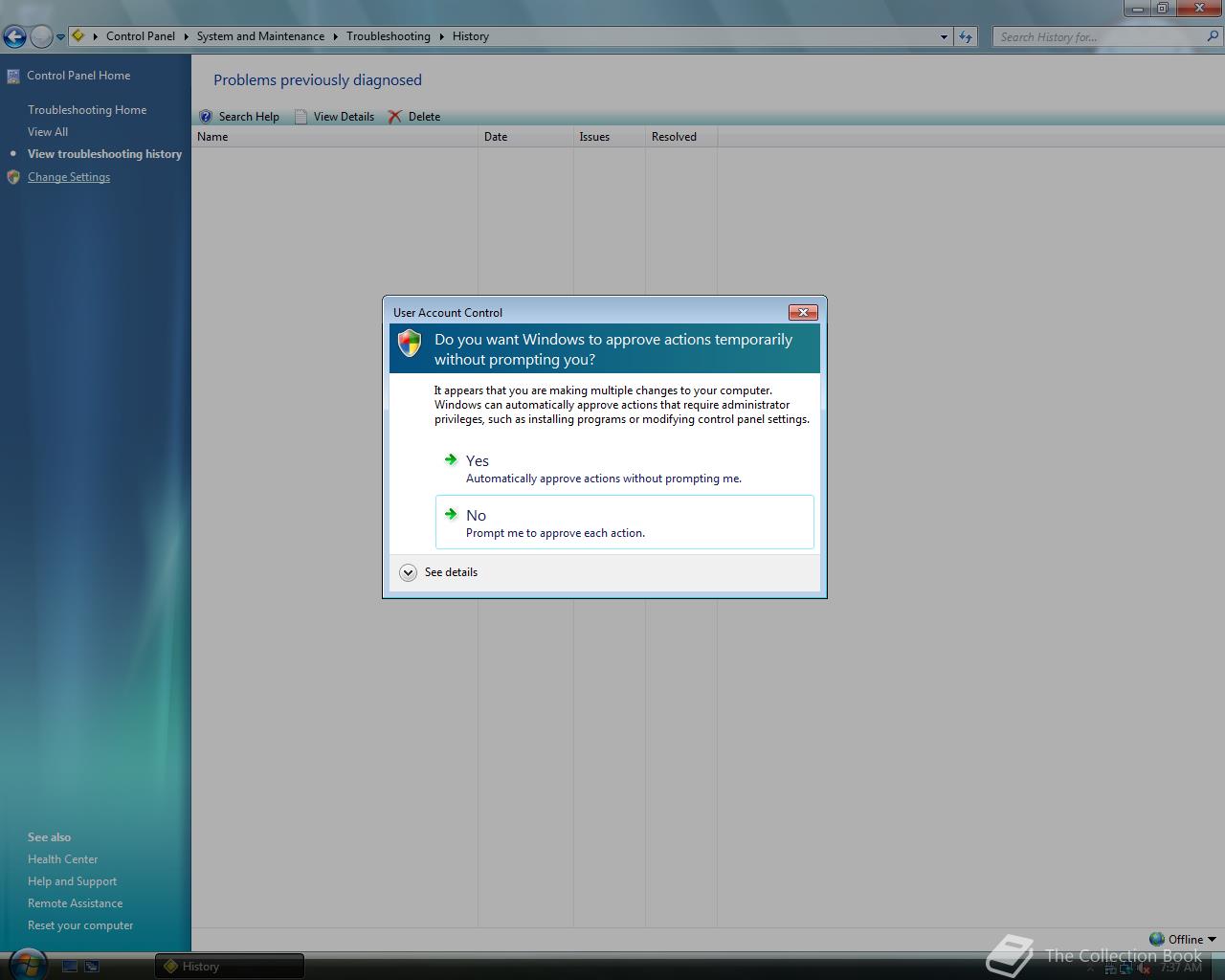
Task: Click the blue Search Help question icon
Action: click(206, 117)
